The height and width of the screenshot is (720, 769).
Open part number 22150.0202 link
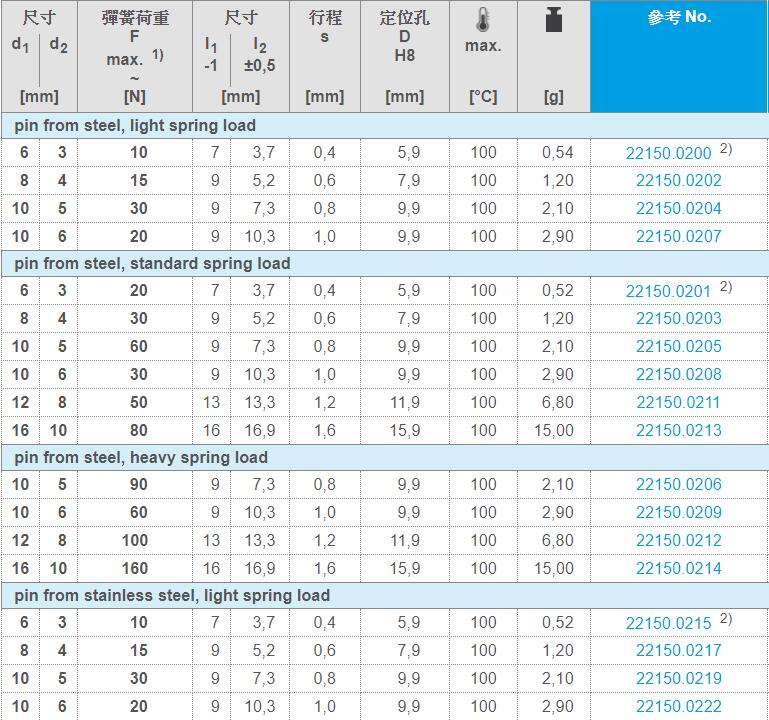pyautogui.click(x=678, y=181)
